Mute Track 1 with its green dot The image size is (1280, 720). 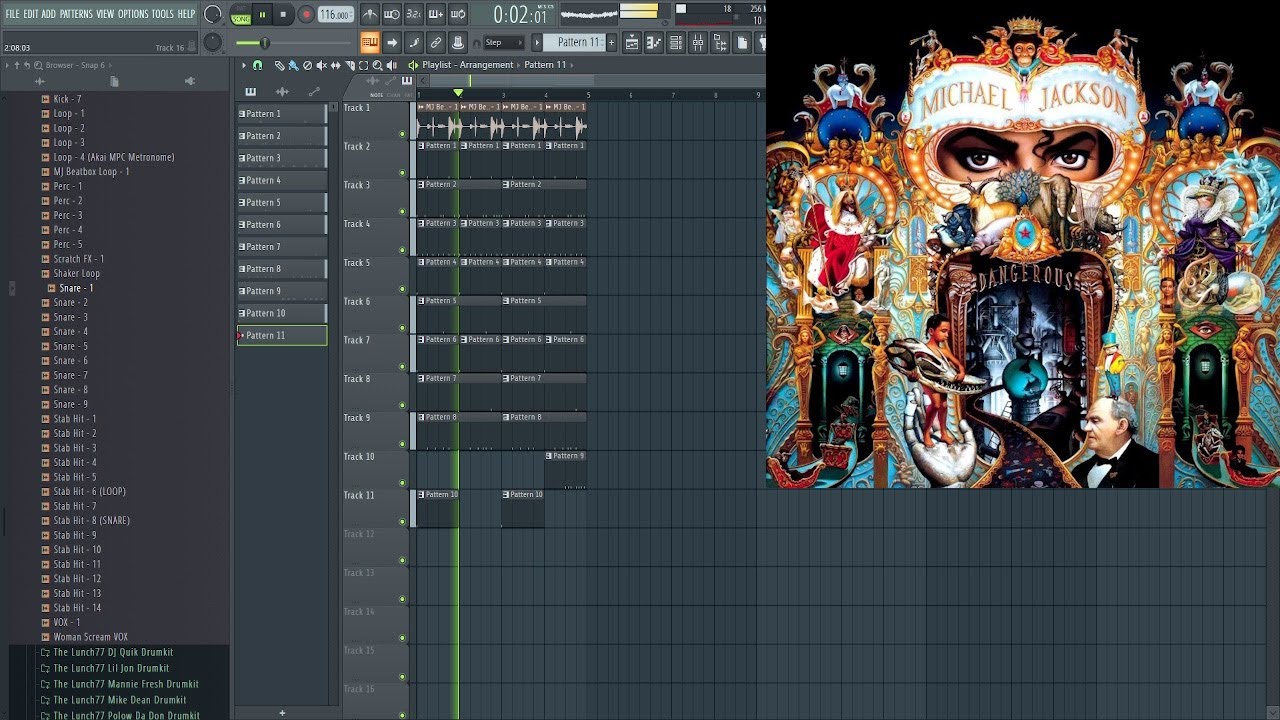[403, 134]
